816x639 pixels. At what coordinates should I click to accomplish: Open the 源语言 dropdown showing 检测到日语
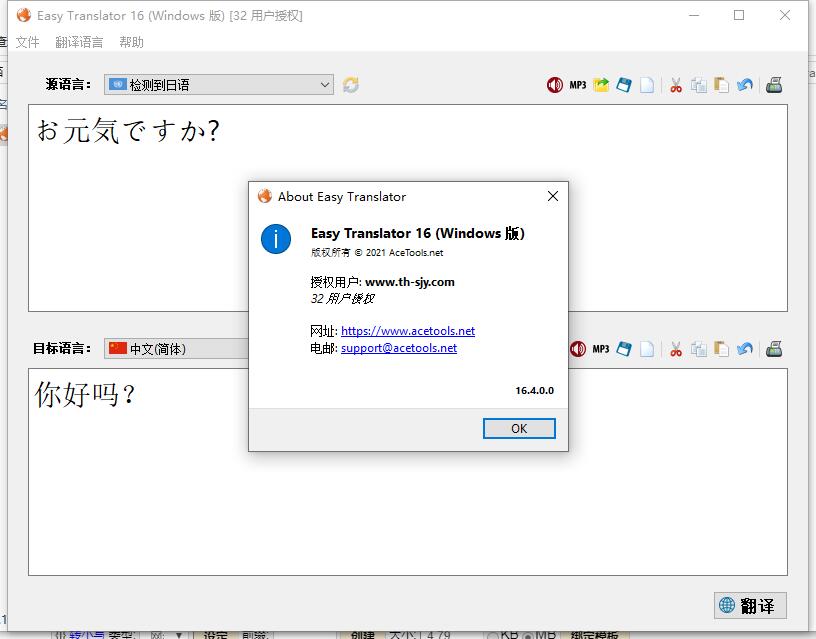click(x=219, y=85)
